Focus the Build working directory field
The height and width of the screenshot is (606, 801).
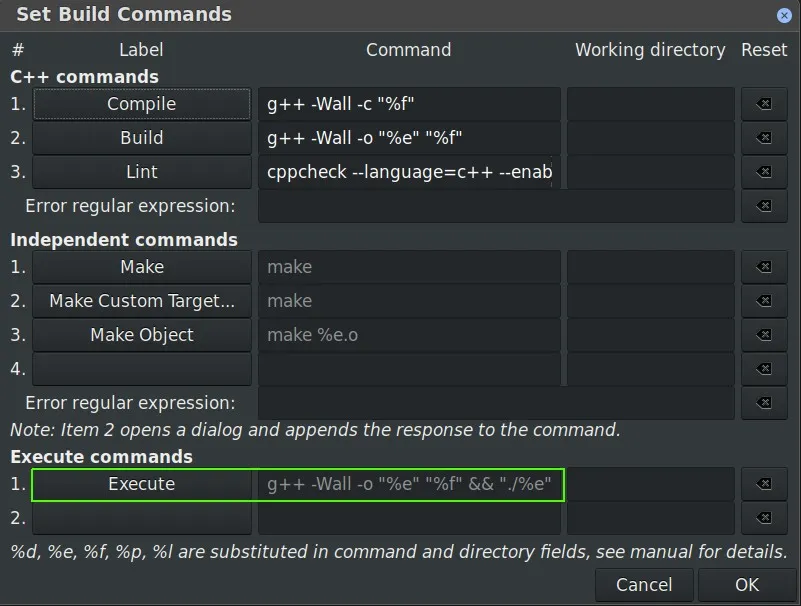pos(650,138)
